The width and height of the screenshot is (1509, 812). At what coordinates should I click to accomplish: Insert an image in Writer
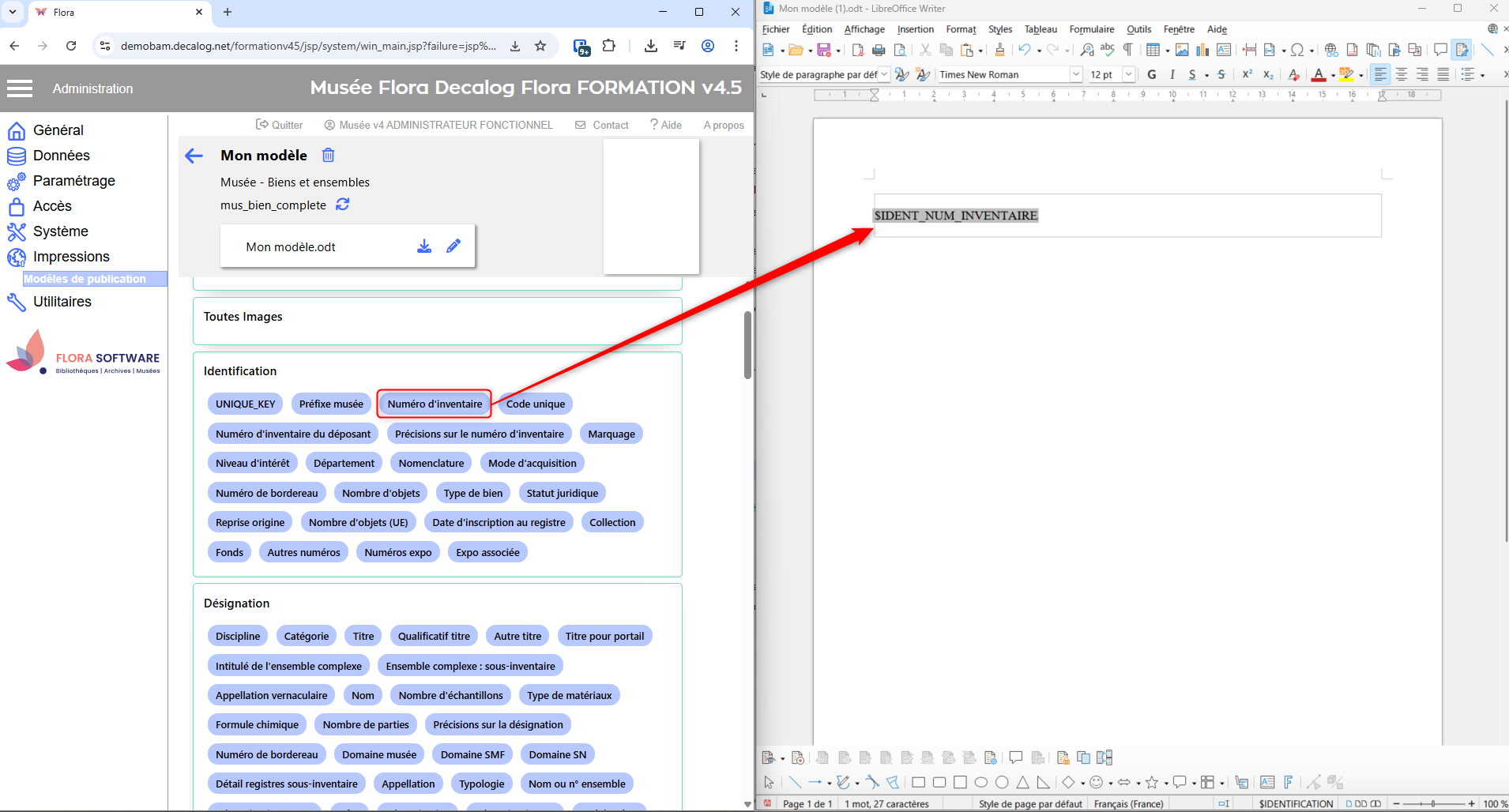tap(1182, 50)
